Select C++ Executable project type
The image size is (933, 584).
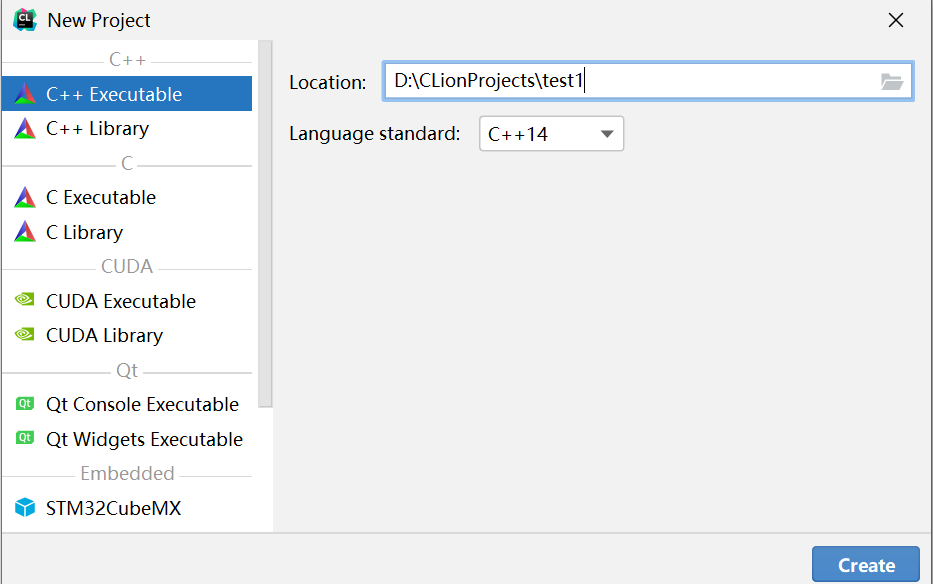point(127,93)
